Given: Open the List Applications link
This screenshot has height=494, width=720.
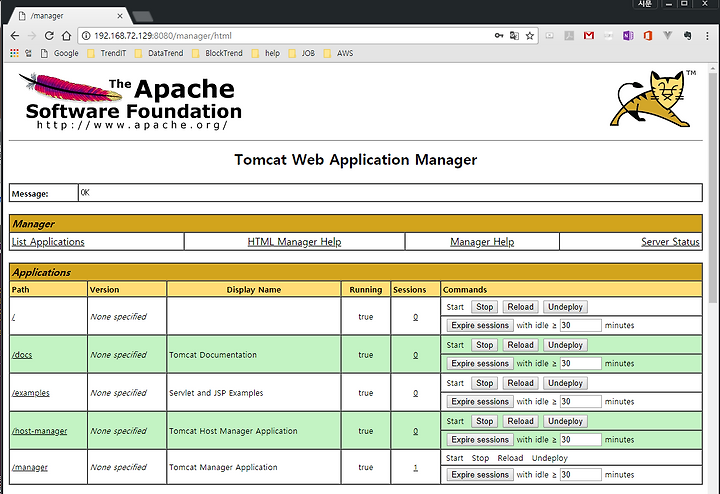Looking at the screenshot, I should (x=48, y=242).
